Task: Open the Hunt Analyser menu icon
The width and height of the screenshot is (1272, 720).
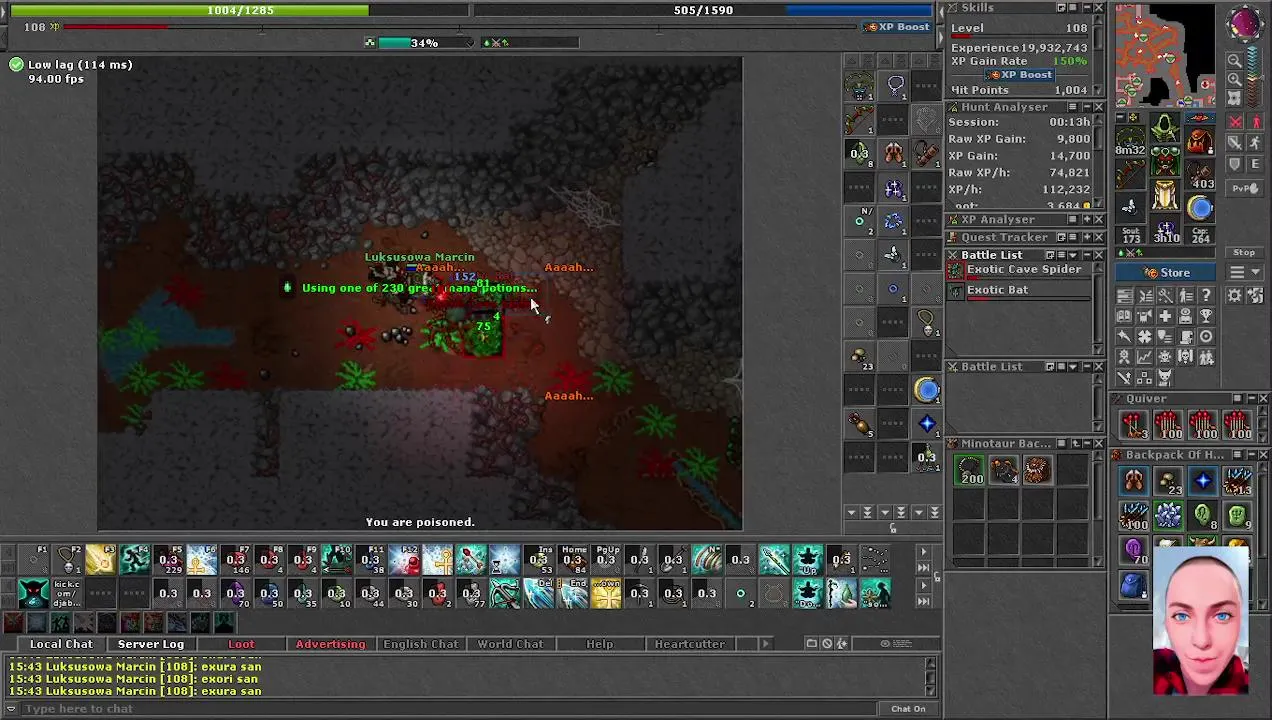Action: click(1072, 107)
